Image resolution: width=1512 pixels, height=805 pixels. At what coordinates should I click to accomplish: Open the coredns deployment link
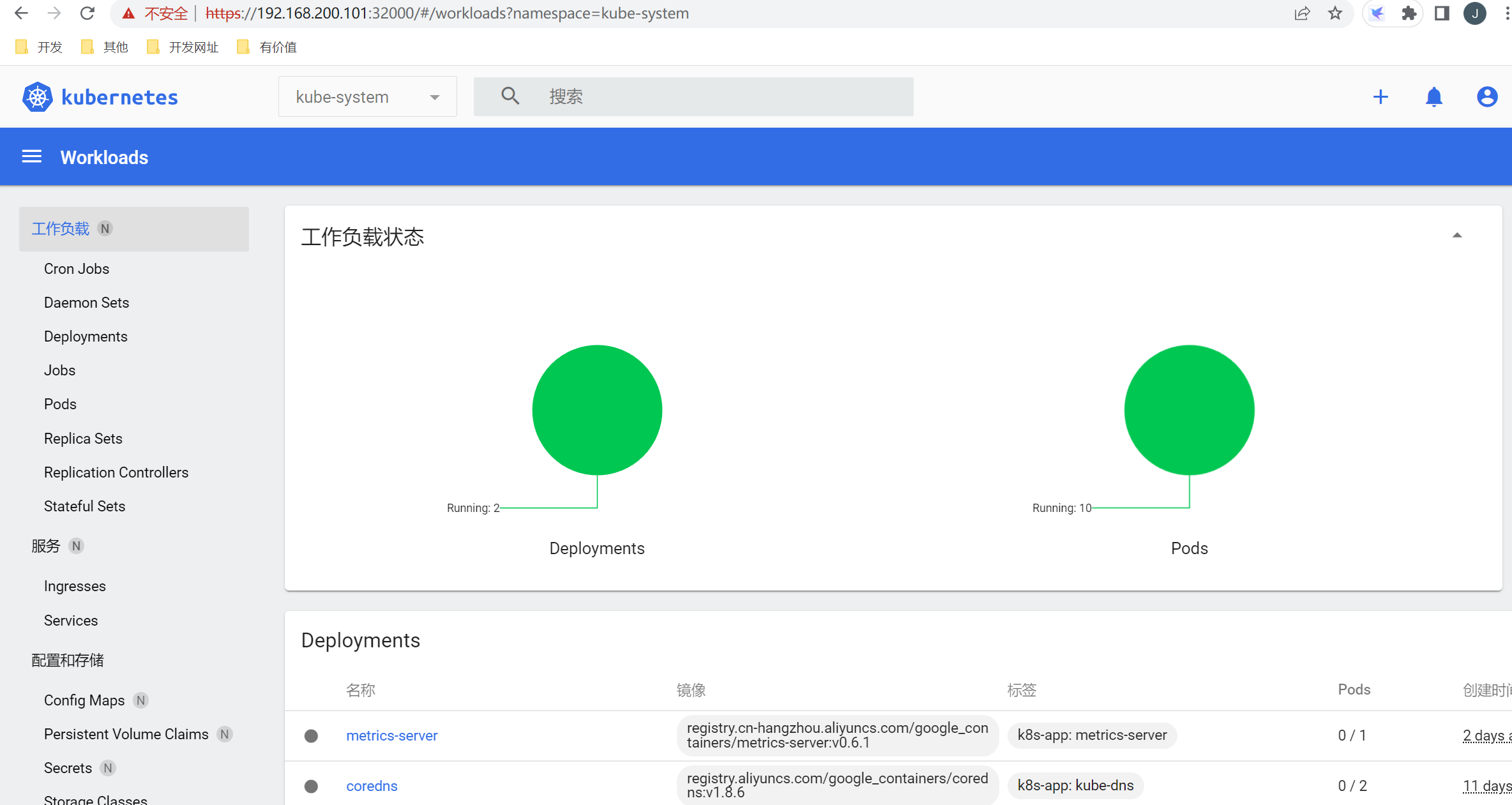click(372, 786)
